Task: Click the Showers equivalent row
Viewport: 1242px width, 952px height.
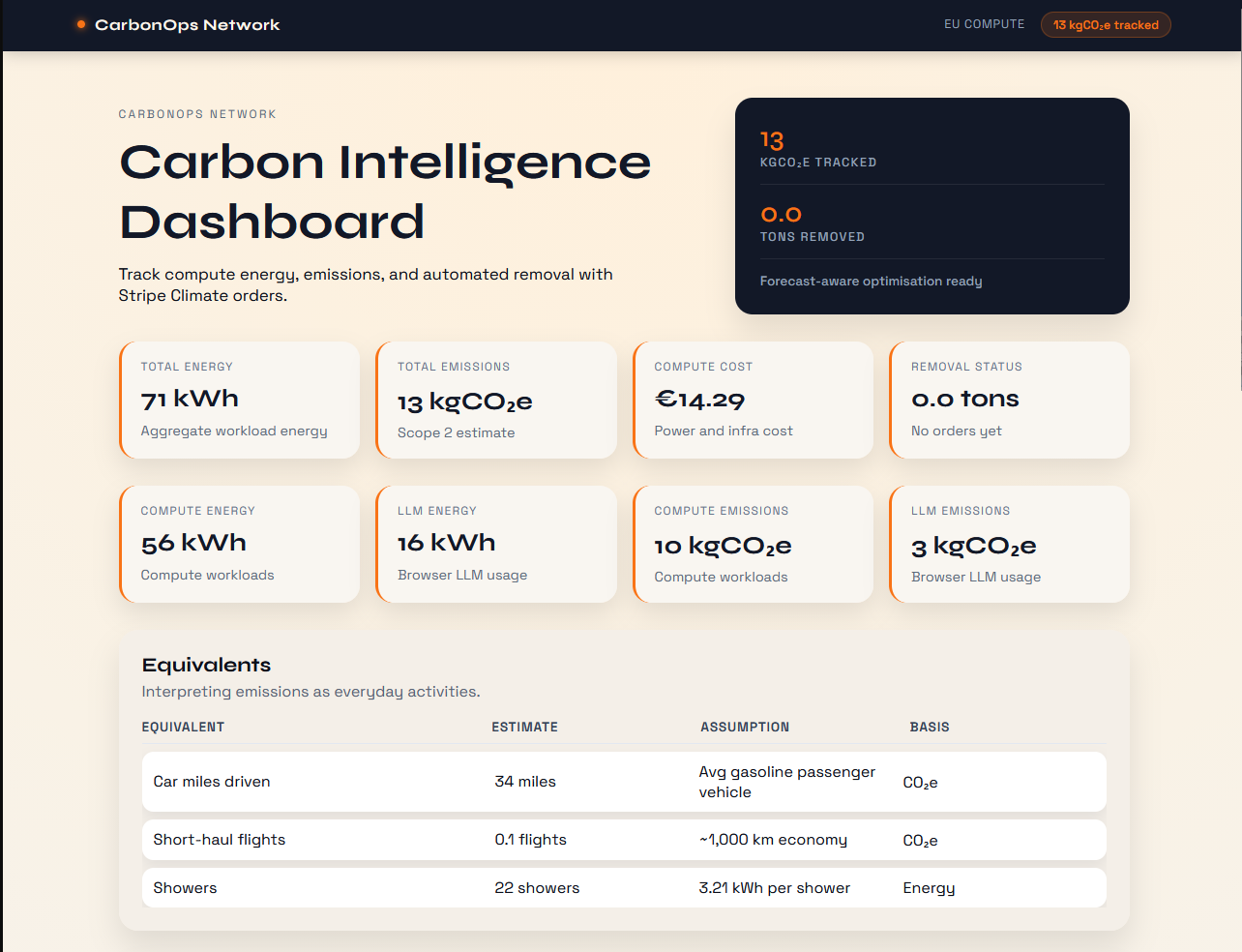Action: click(x=624, y=887)
